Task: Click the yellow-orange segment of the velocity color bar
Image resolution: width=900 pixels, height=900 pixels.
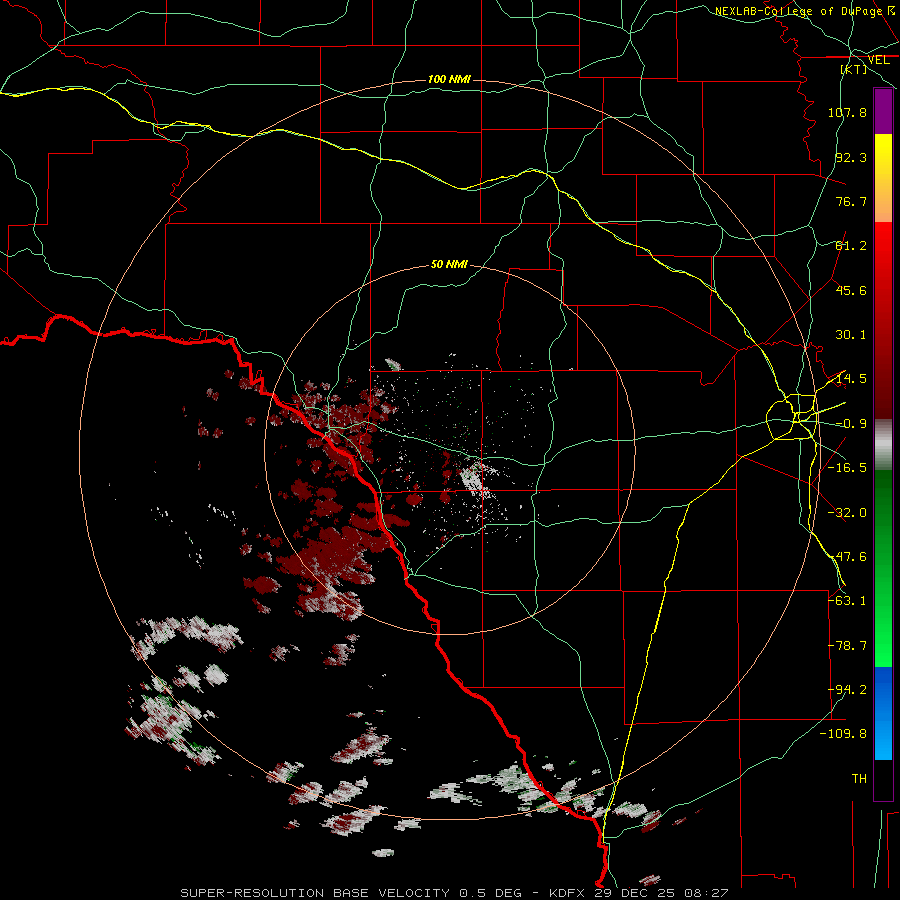Action: click(x=883, y=178)
